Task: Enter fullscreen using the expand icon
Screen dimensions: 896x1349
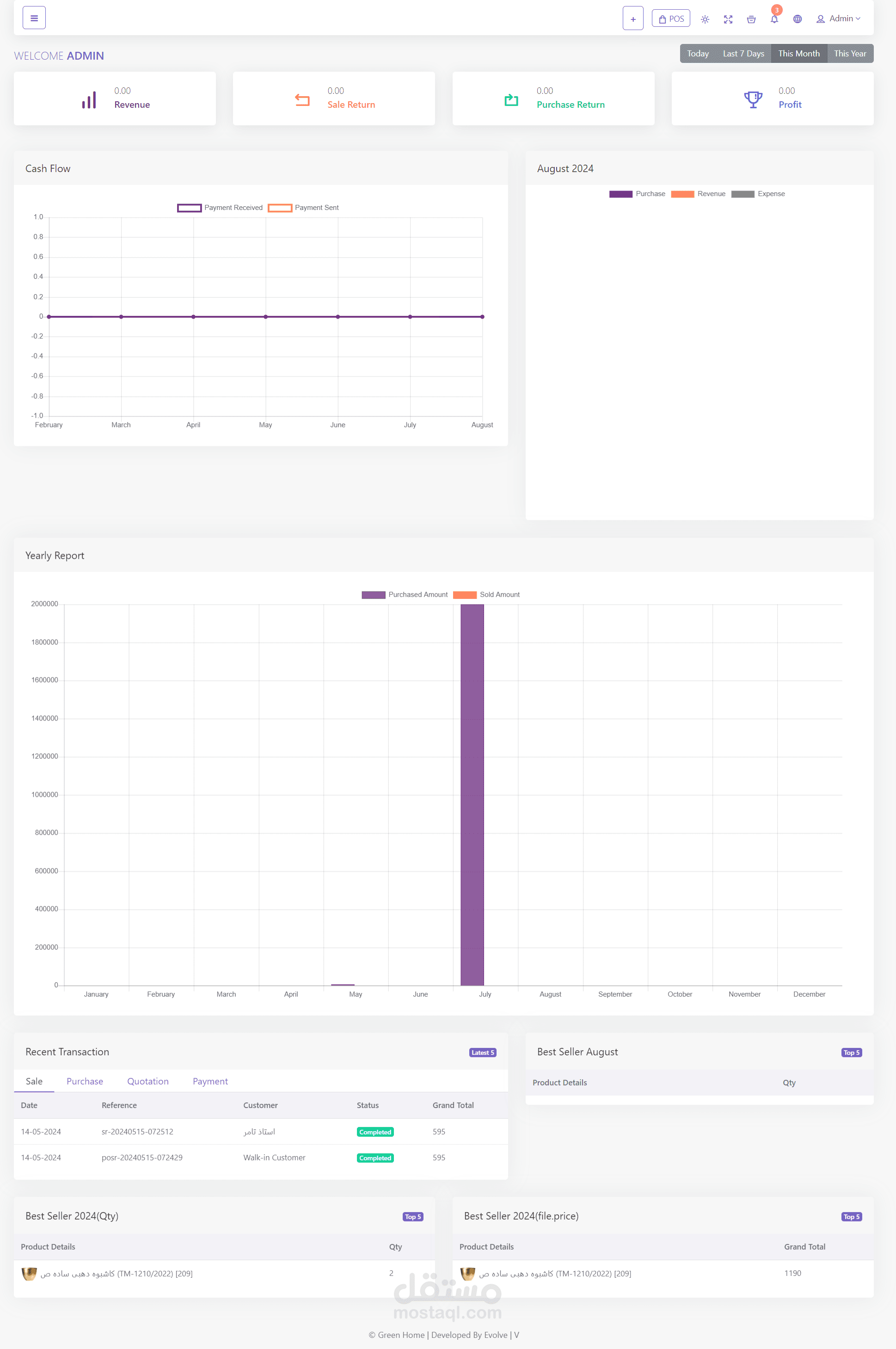Action: pos(728,19)
